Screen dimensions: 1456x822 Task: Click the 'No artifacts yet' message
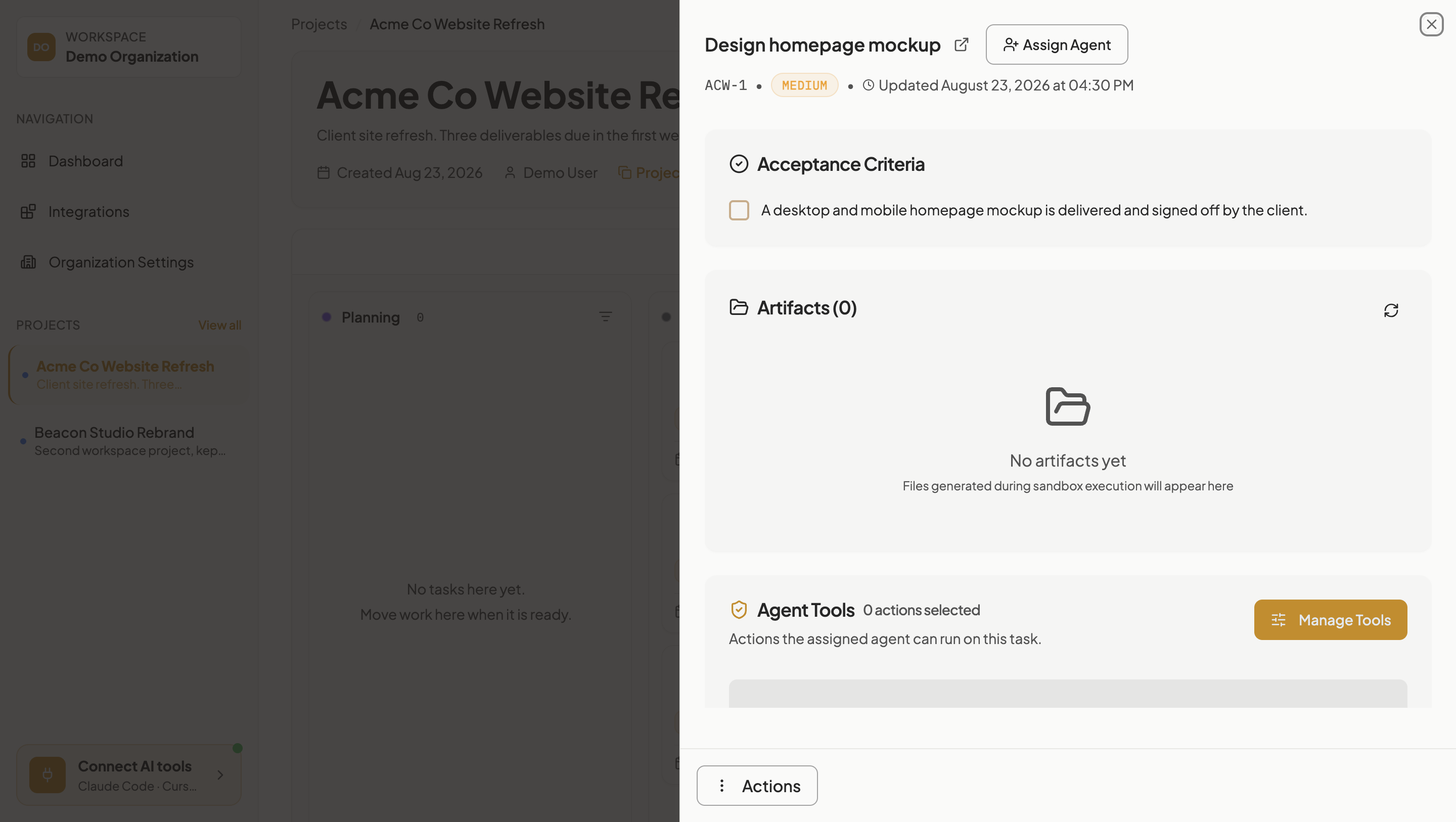pos(1068,461)
